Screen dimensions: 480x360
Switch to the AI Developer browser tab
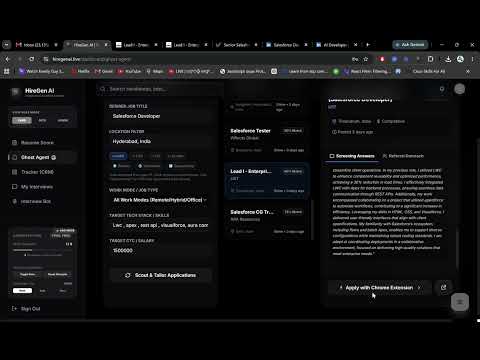(336, 45)
